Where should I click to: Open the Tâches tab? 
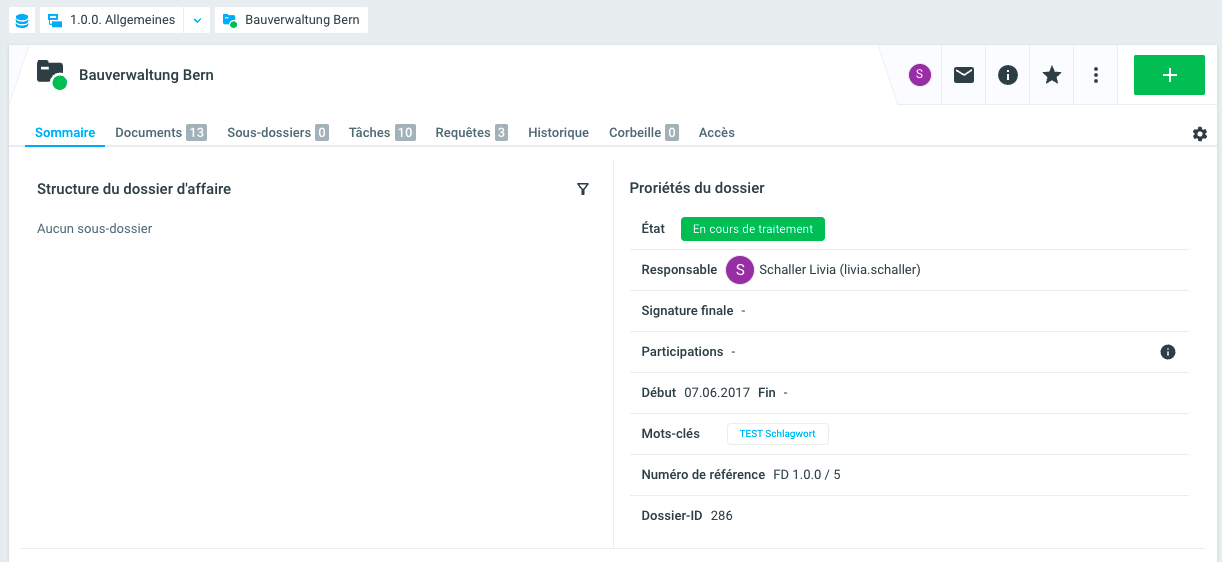(x=381, y=132)
